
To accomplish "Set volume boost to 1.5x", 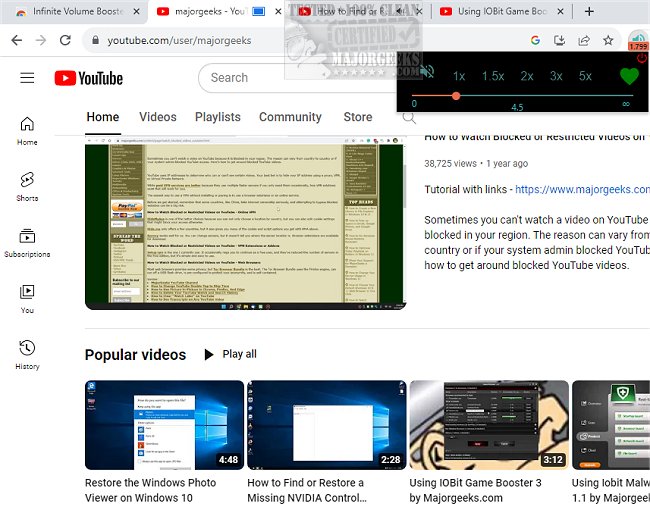I will (x=493, y=76).
